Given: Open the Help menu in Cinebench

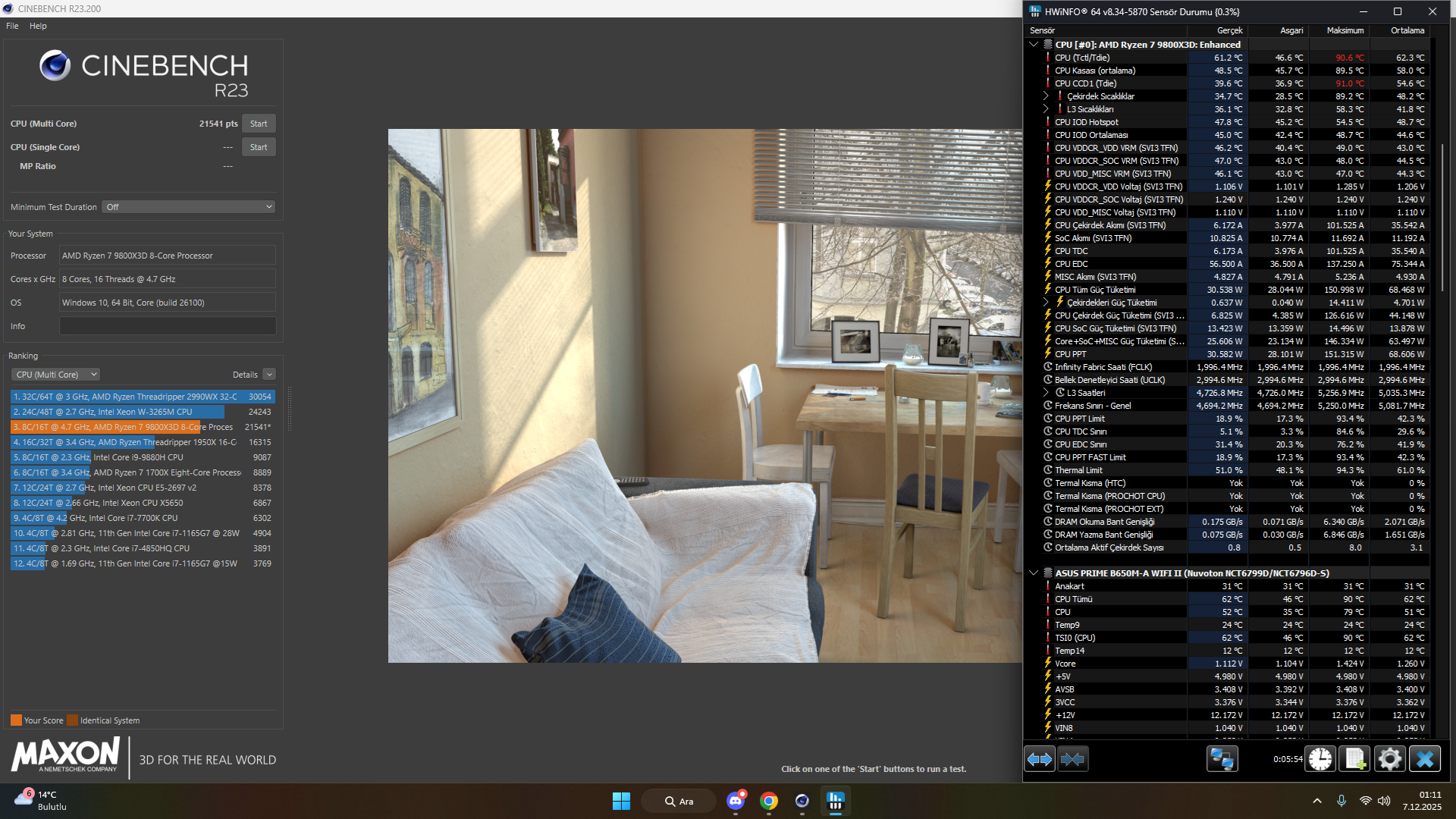Looking at the screenshot, I should [37, 25].
